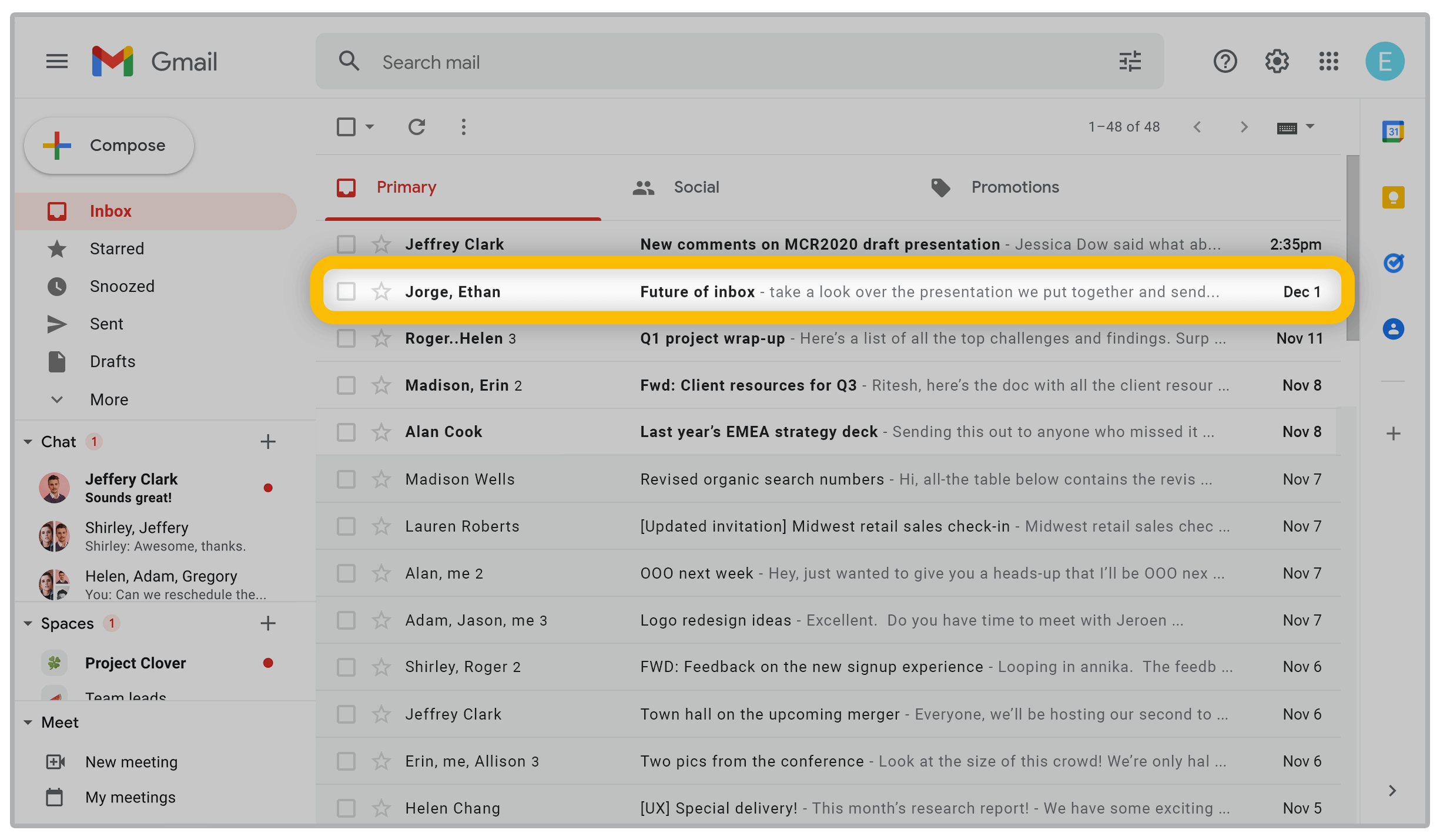Image resolution: width=1440 pixels, height=840 pixels.
Task: Tick the checkbox for Alan Cook email
Action: 346,432
